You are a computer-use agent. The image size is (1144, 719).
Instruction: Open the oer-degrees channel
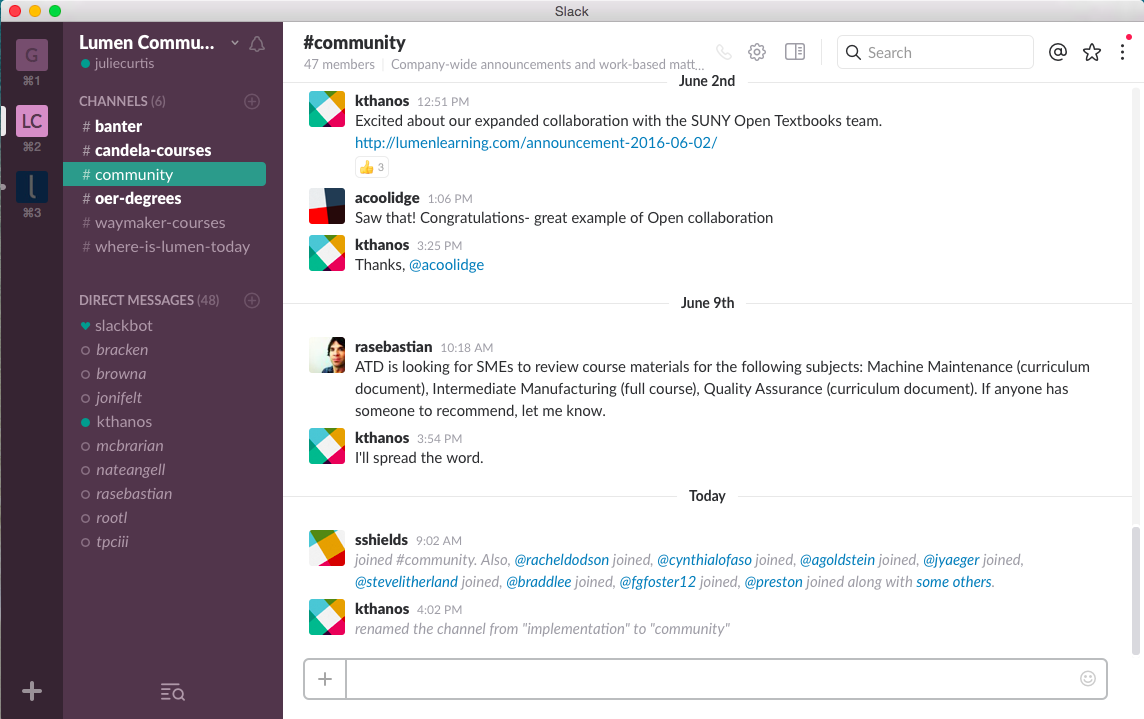(x=138, y=198)
